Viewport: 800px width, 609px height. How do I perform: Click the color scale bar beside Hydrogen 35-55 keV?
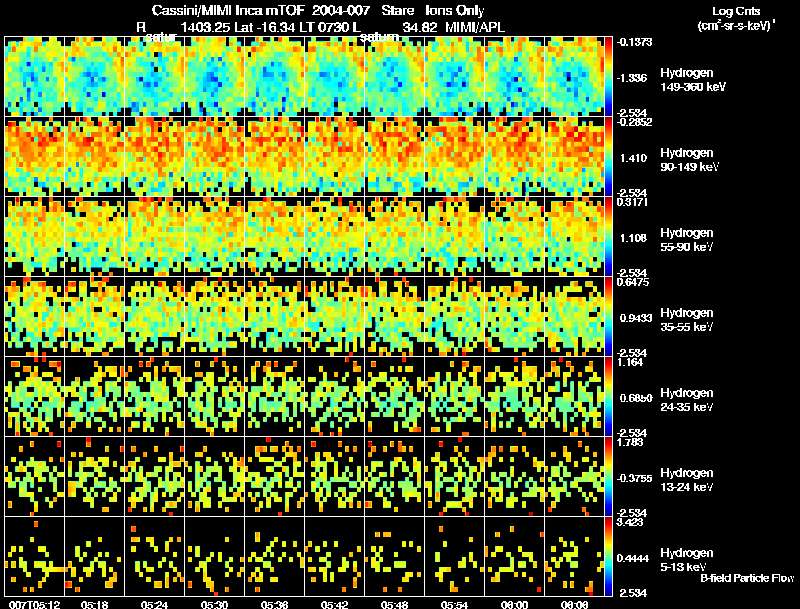click(x=608, y=317)
